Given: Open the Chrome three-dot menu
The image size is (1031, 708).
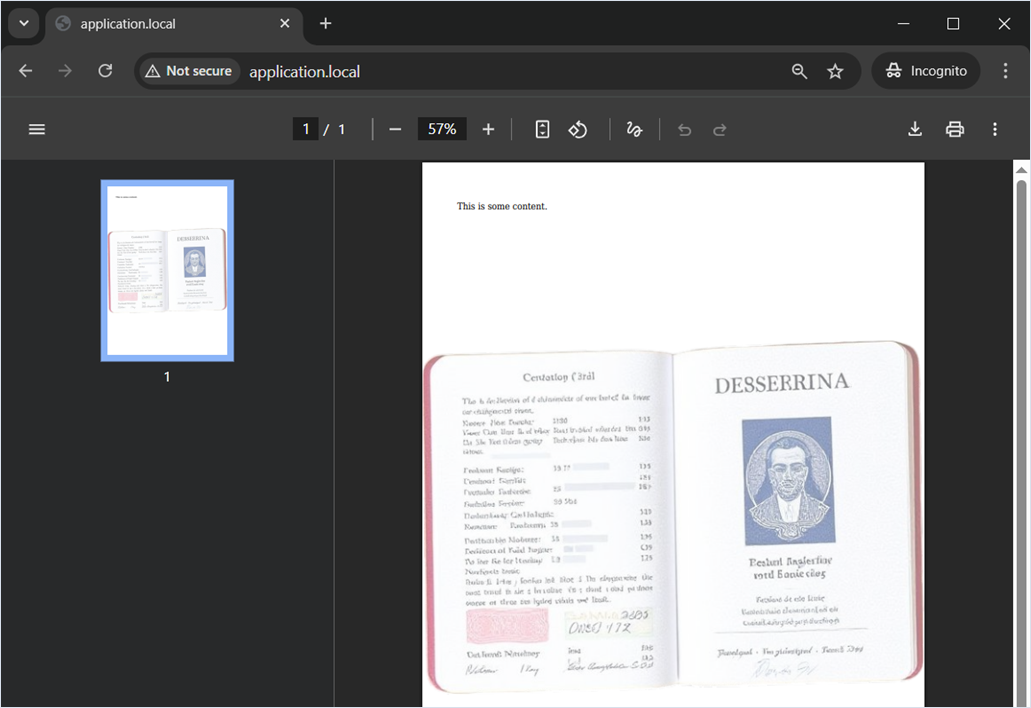Looking at the screenshot, I should click(1005, 71).
